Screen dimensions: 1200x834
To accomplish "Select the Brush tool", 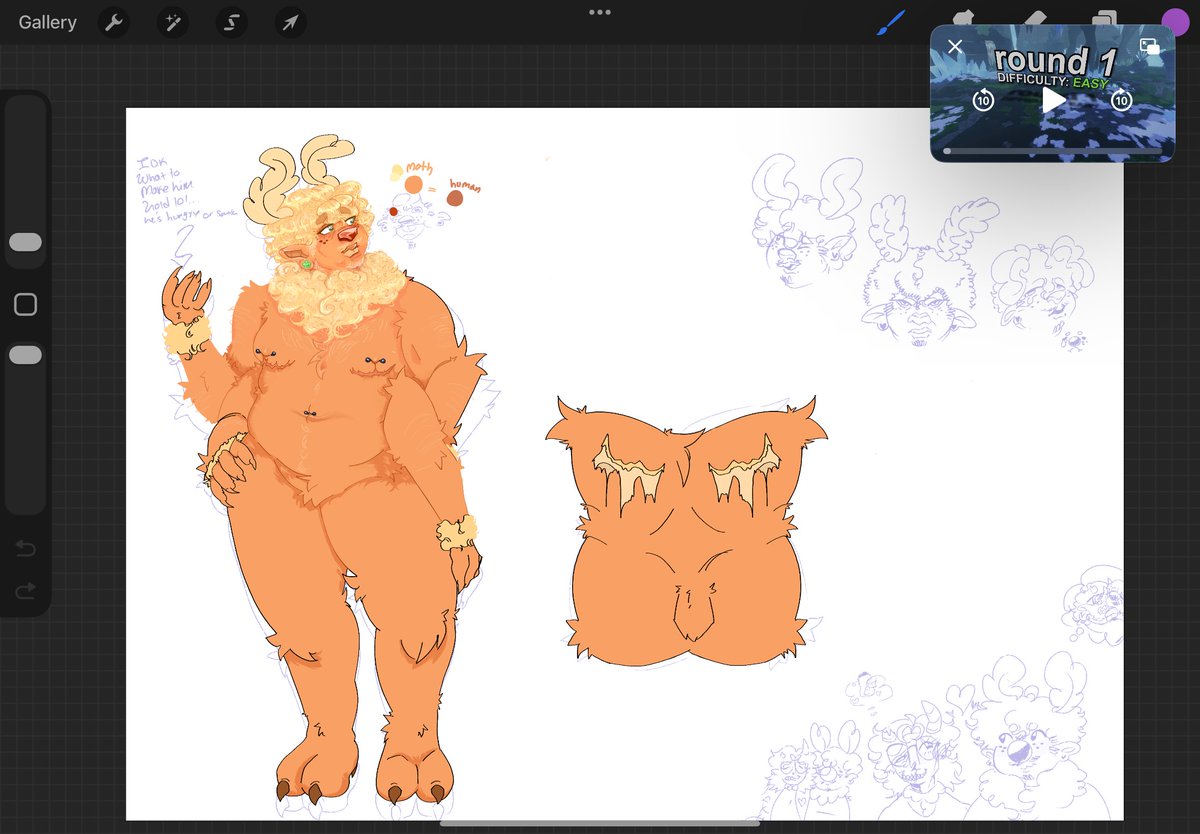I will pos(891,22).
